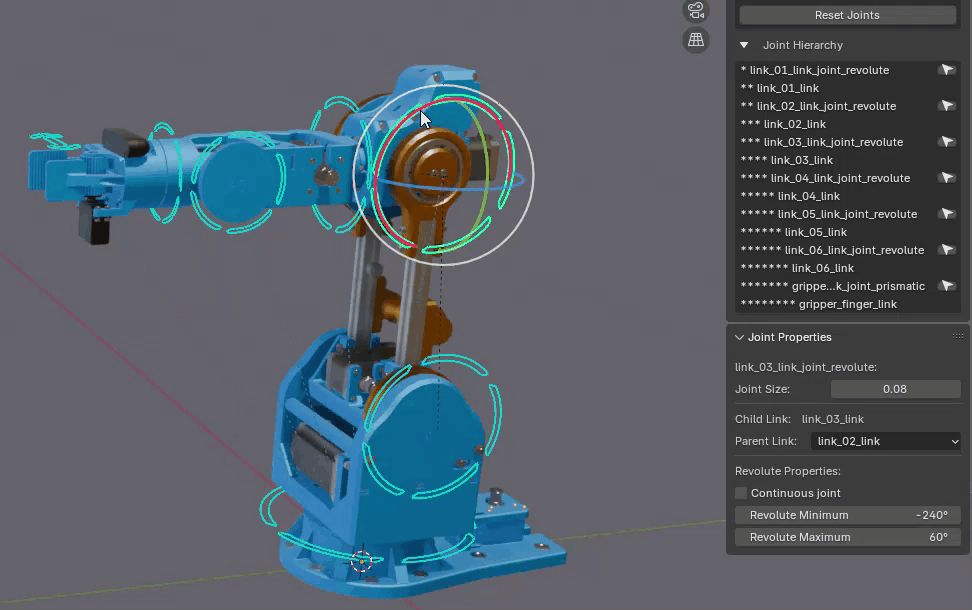Collapse the Joint Properties panel
Image resolution: width=972 pixels, height=610 pixels.
(x=740, y=337)
